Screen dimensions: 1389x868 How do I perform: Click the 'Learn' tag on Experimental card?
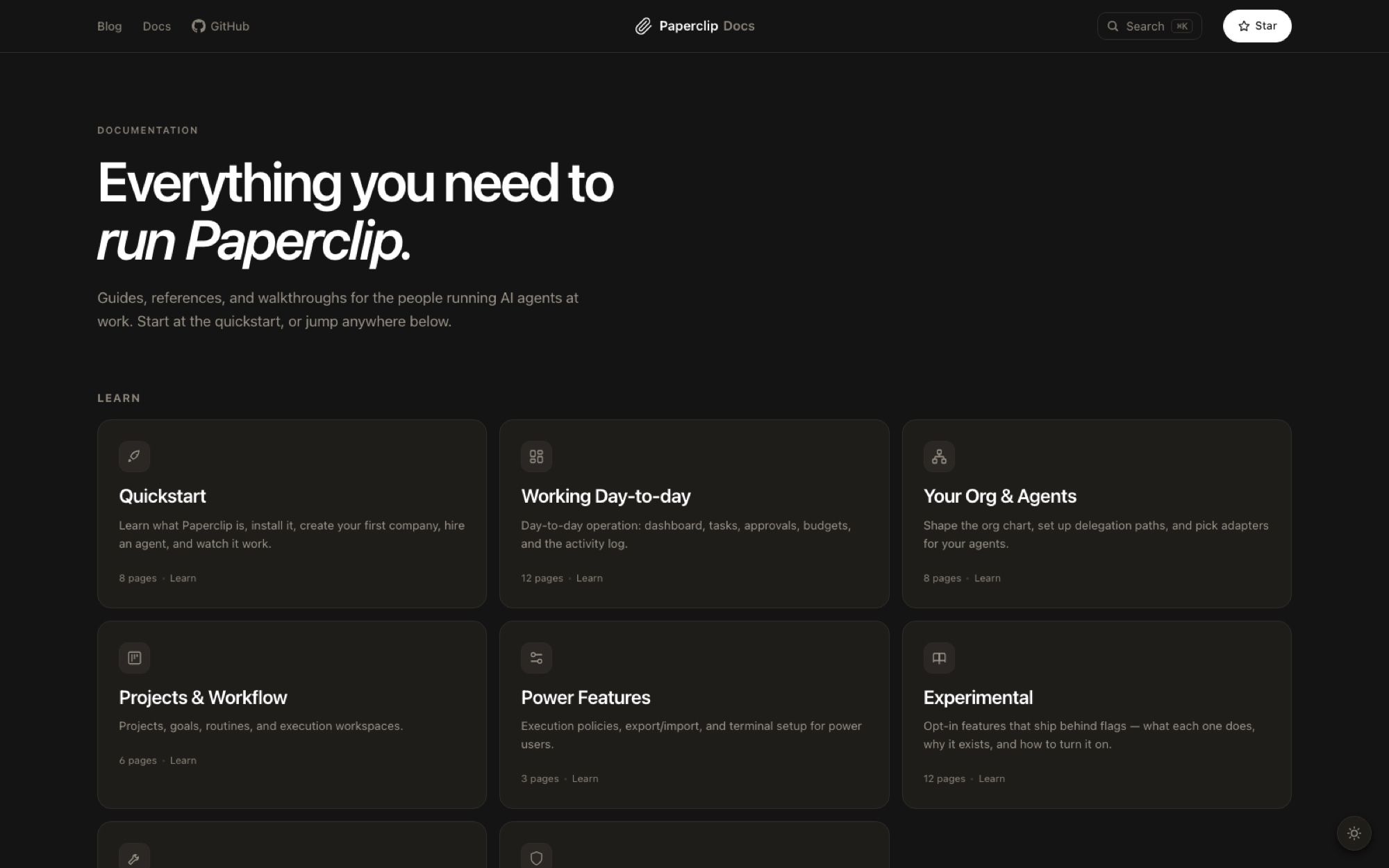click(x=991, y=778)
